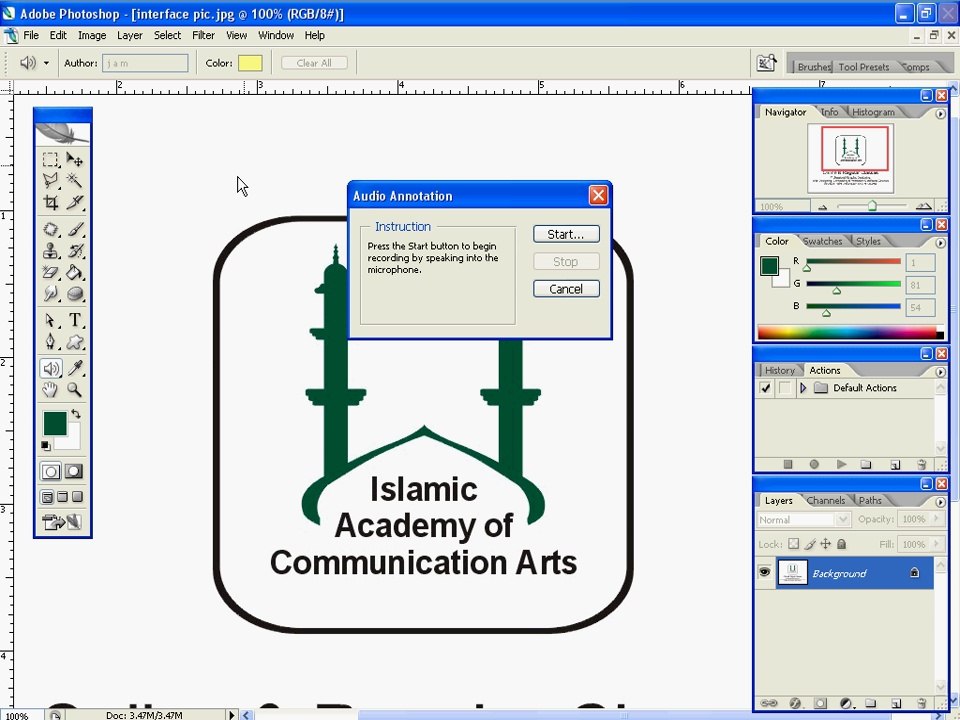Open the Filter menu
Image resolution: width=960 pixels, height=720 pixels.
coord(203,36)
